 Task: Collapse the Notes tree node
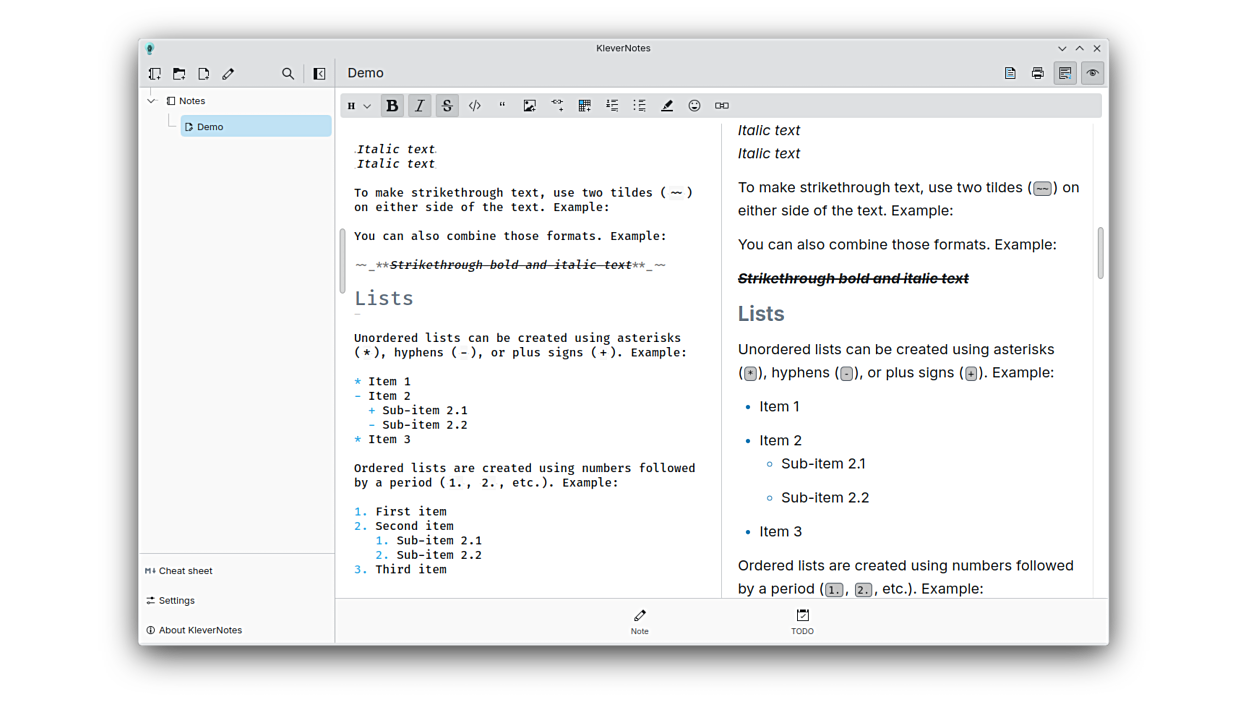[151, 101]
